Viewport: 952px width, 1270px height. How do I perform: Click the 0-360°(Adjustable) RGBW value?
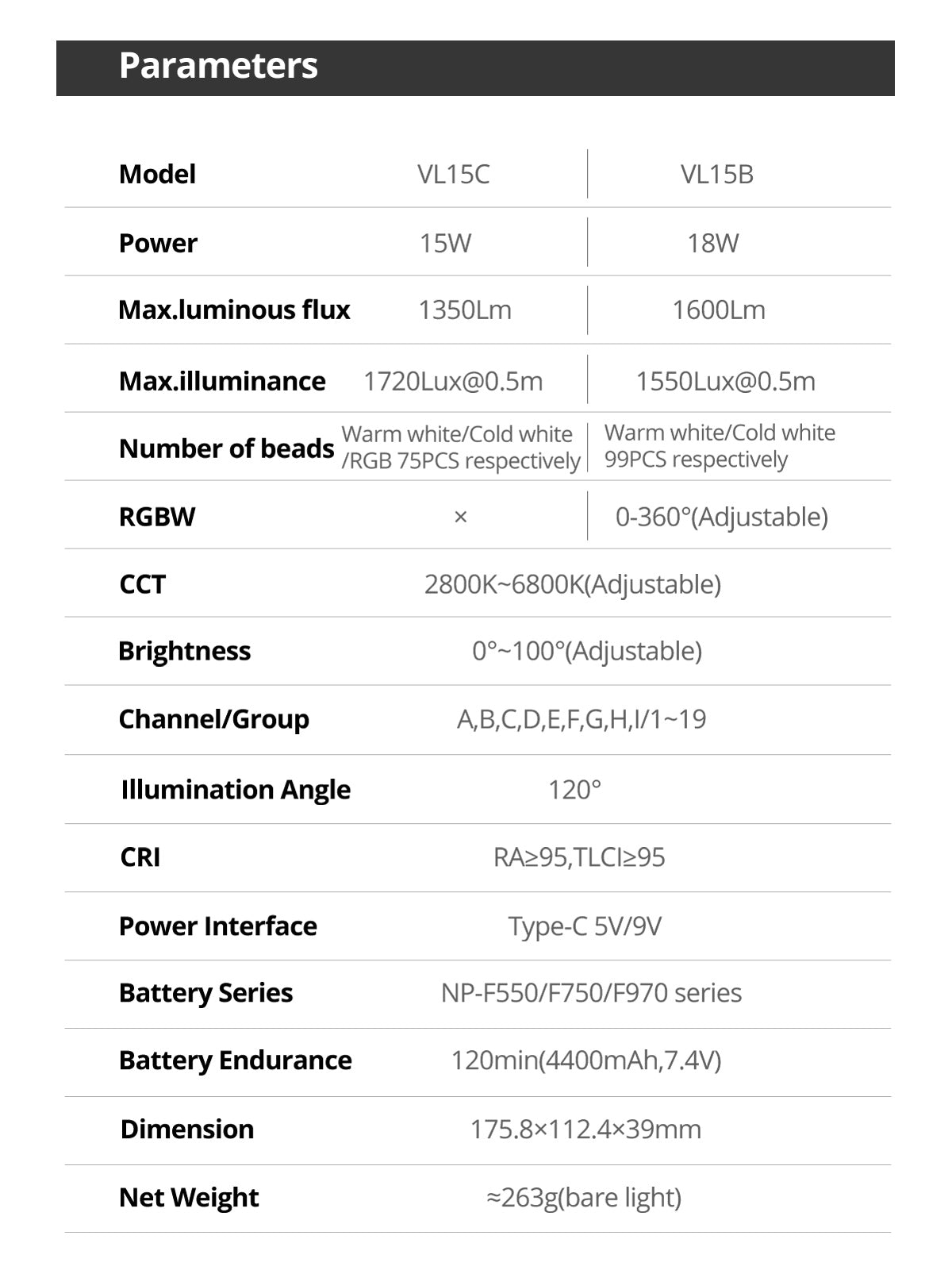pos(721,517)
